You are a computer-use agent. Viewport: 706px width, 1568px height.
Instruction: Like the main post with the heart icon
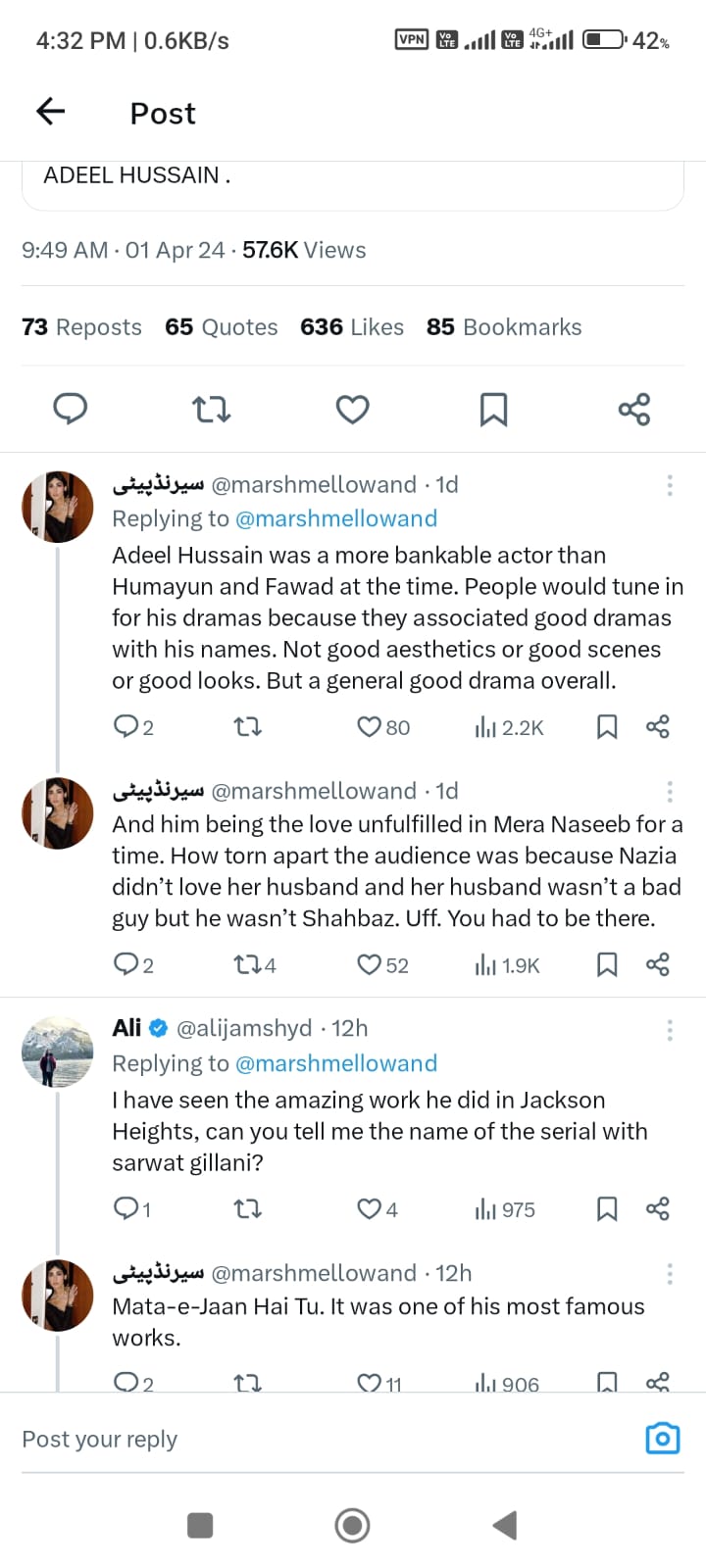tap(352, 409)
